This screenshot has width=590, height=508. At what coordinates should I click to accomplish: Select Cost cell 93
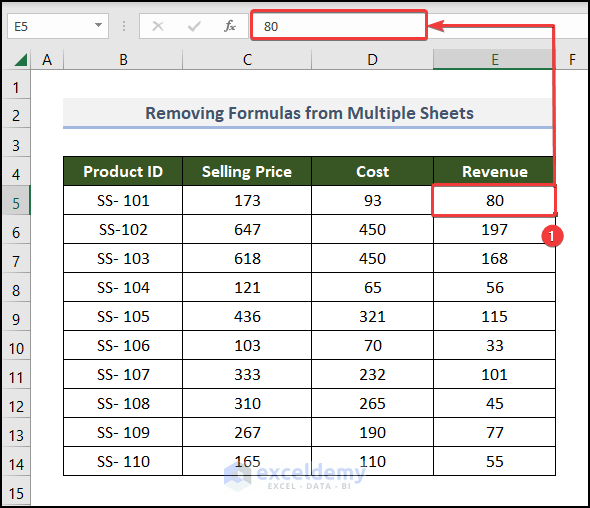(x=373, y=200)
